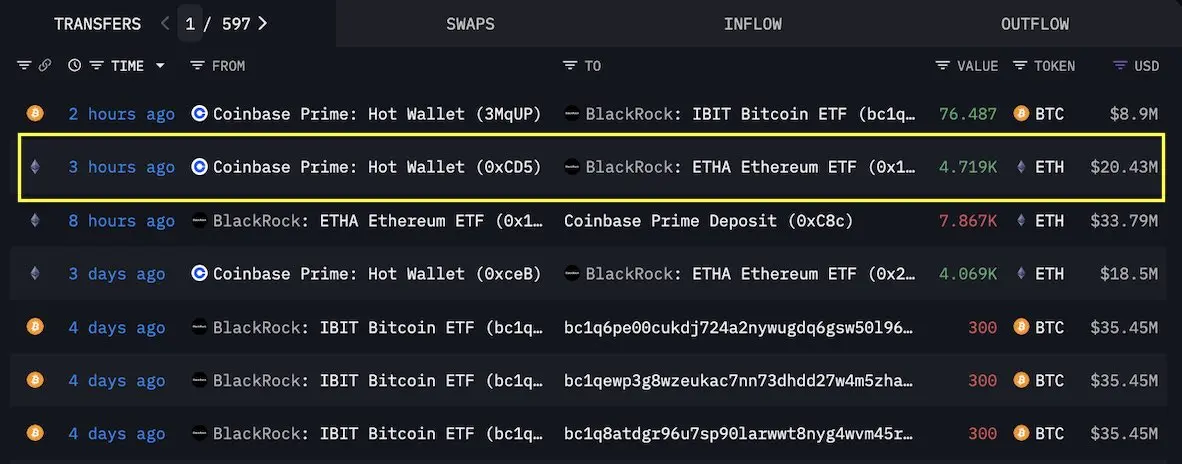Switch to the SWAPS tab

point(470,24)
